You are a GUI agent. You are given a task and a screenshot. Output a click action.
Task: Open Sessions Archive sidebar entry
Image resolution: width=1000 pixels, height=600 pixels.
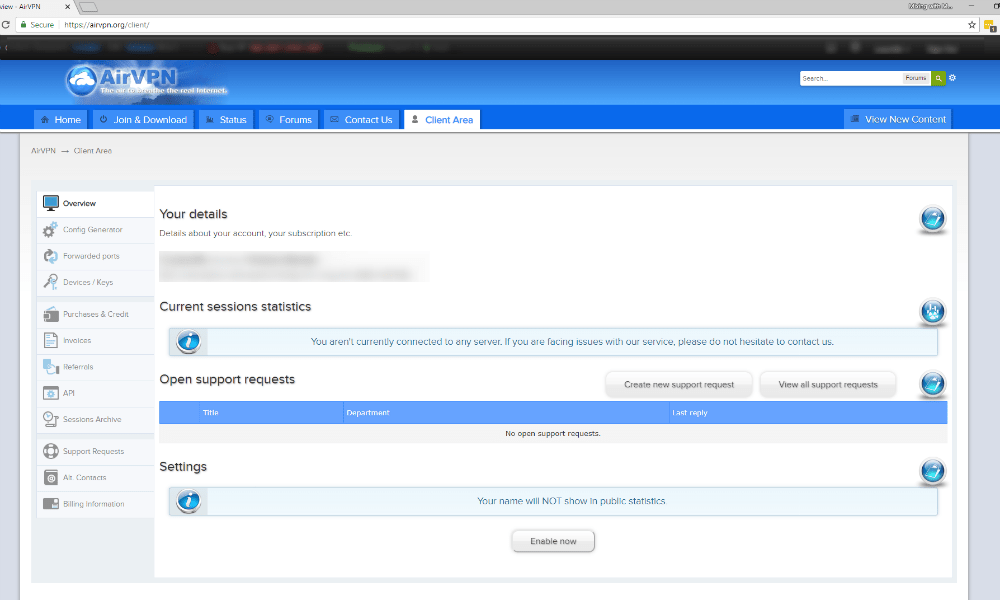[x=96, y=419]
